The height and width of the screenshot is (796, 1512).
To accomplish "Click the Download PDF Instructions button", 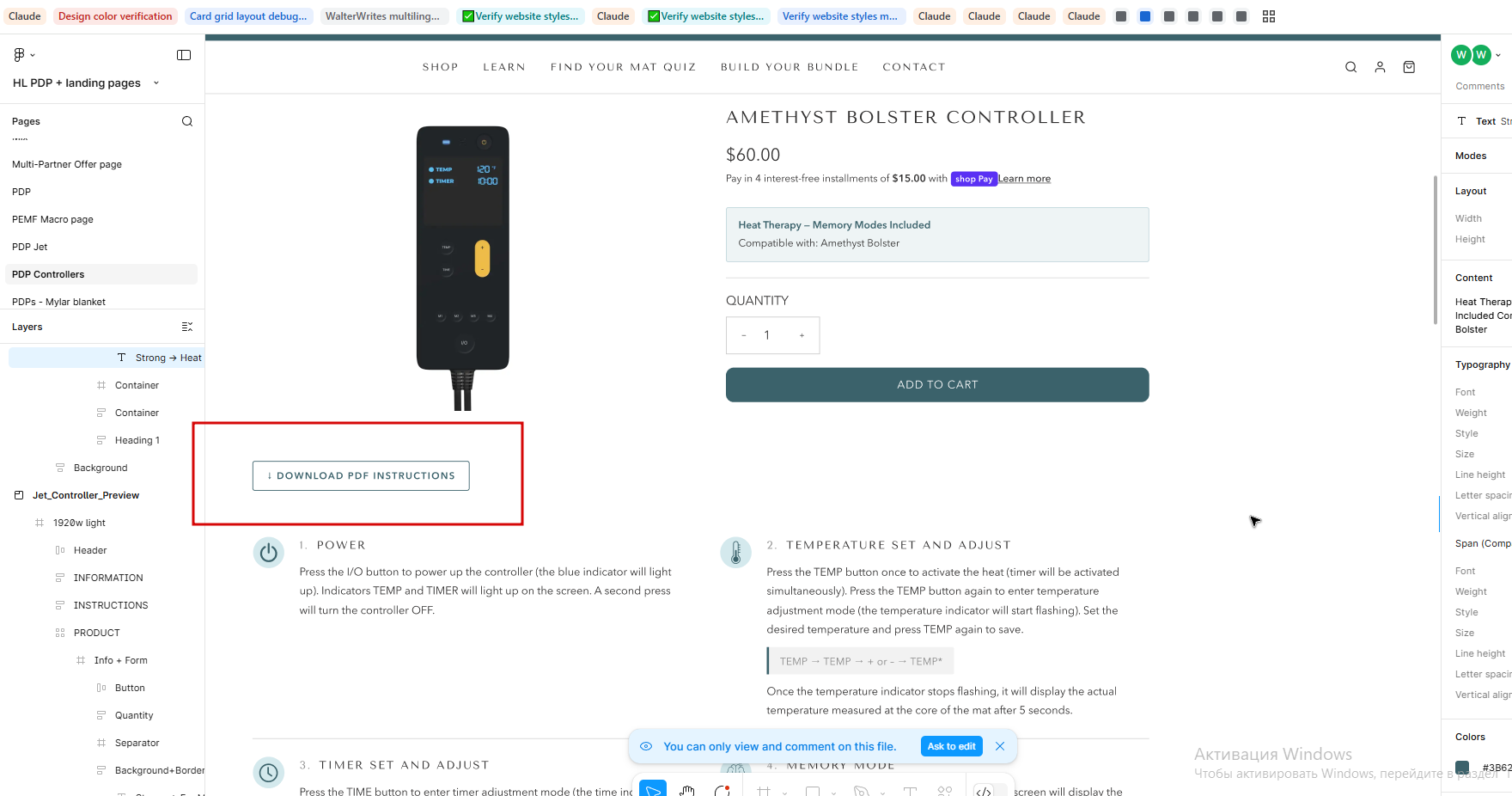I will point(361,475).
